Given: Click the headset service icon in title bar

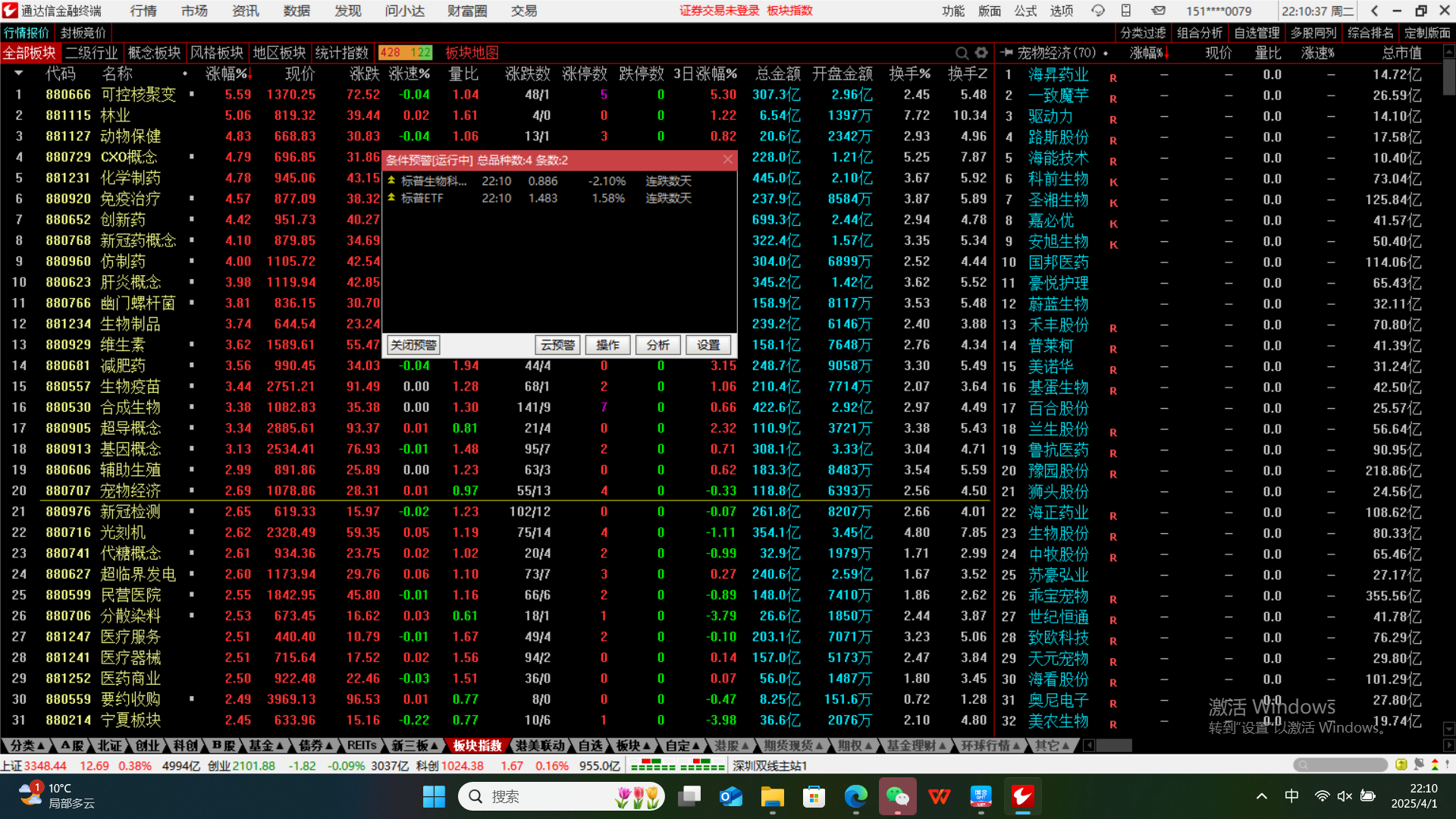Looking at the screenshot, I should (1097, 11).
